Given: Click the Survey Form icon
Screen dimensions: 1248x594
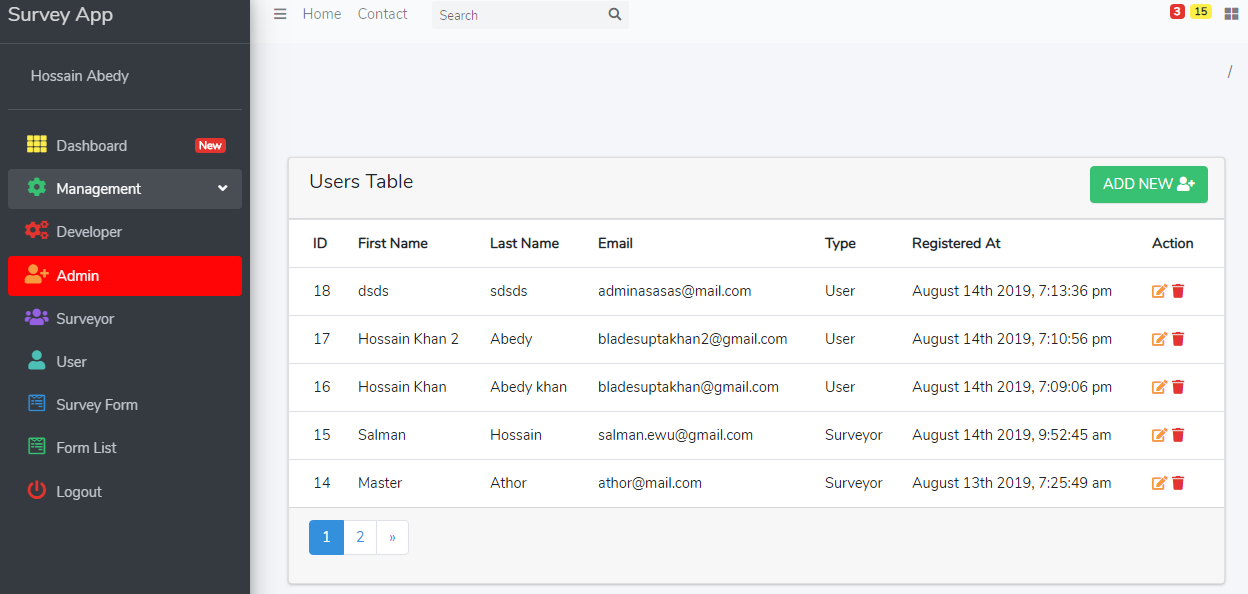Looking at the screenshot, I should [x=37, y=403].
